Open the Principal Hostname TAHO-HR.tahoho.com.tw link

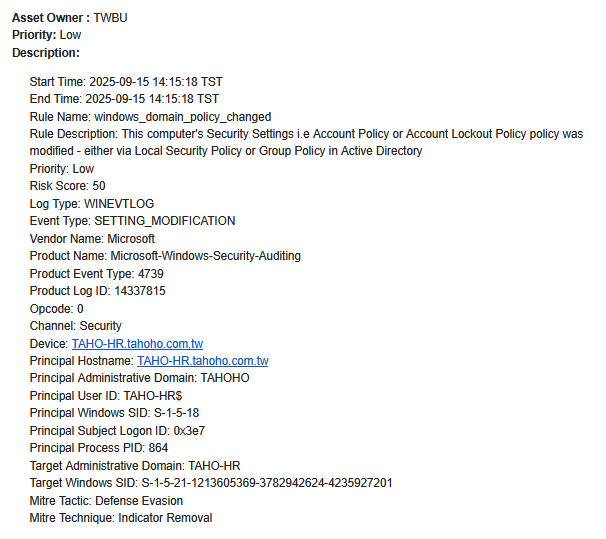pos(202,361)
